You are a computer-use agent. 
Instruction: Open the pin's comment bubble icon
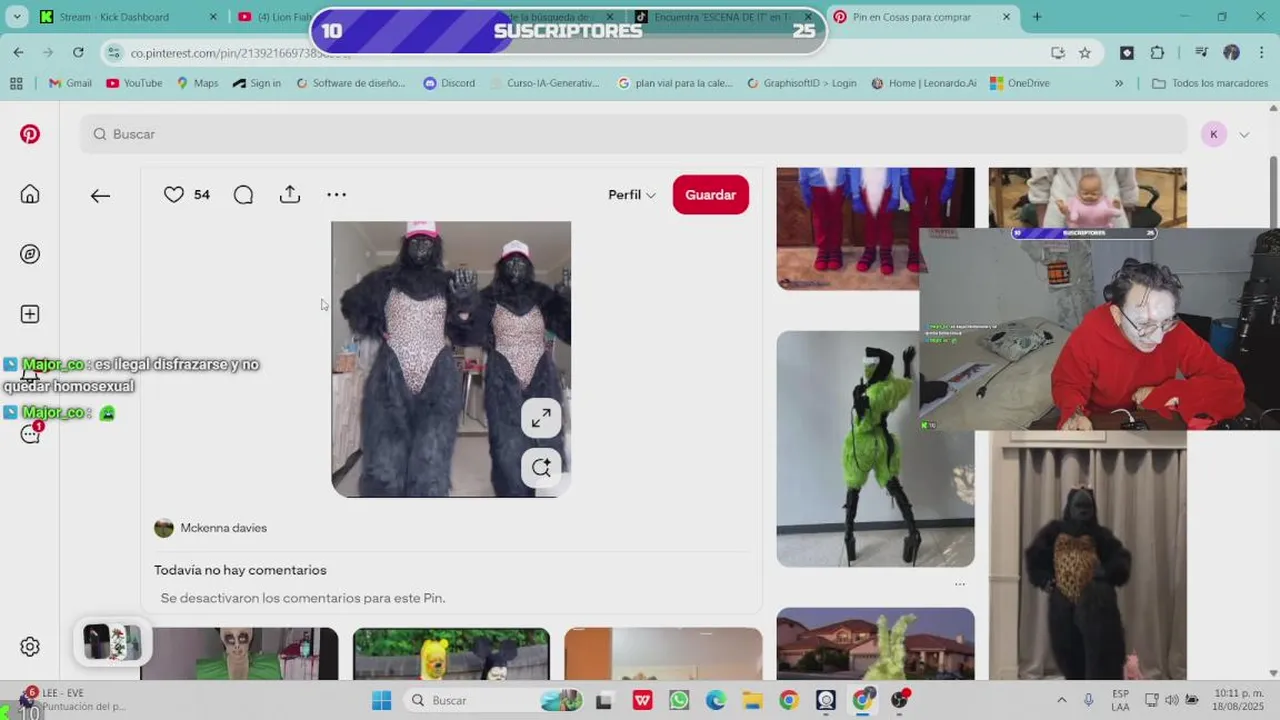[243, 195]
